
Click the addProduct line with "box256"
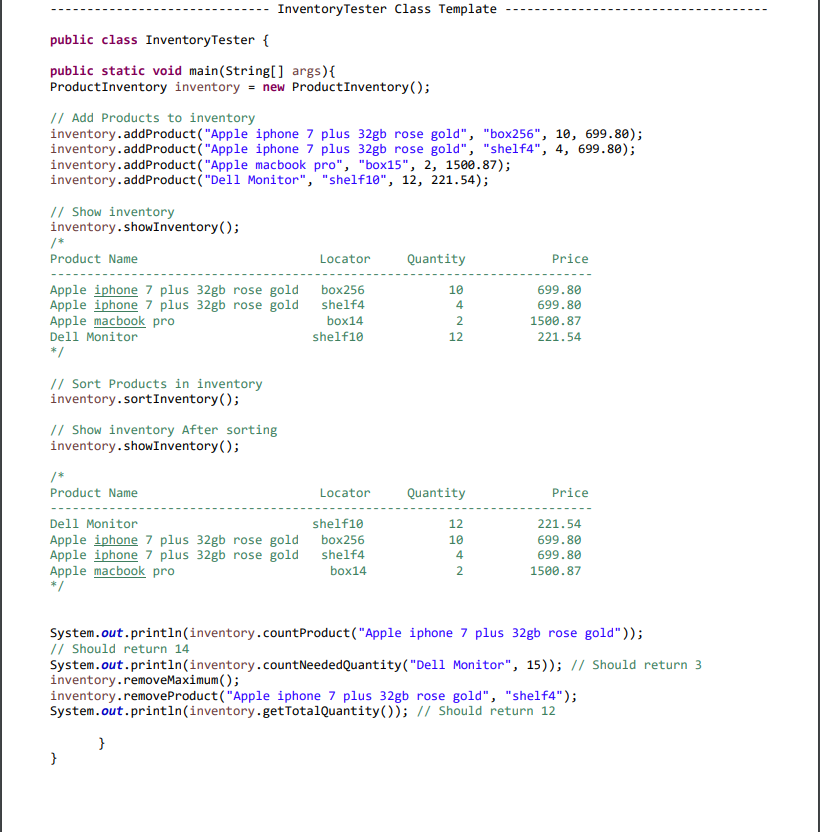pos(346,134)
